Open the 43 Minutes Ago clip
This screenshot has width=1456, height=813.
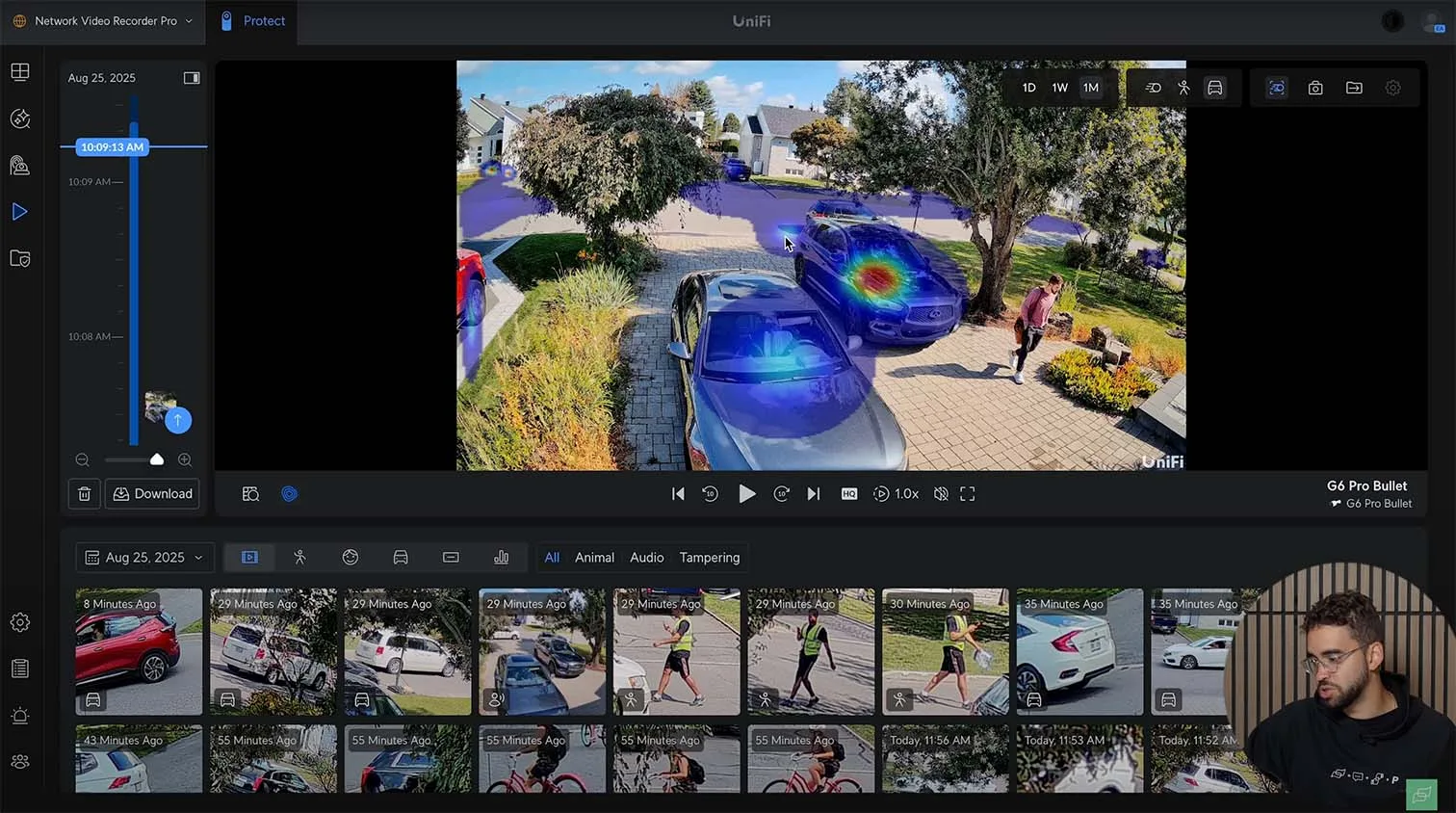[140, 759]
